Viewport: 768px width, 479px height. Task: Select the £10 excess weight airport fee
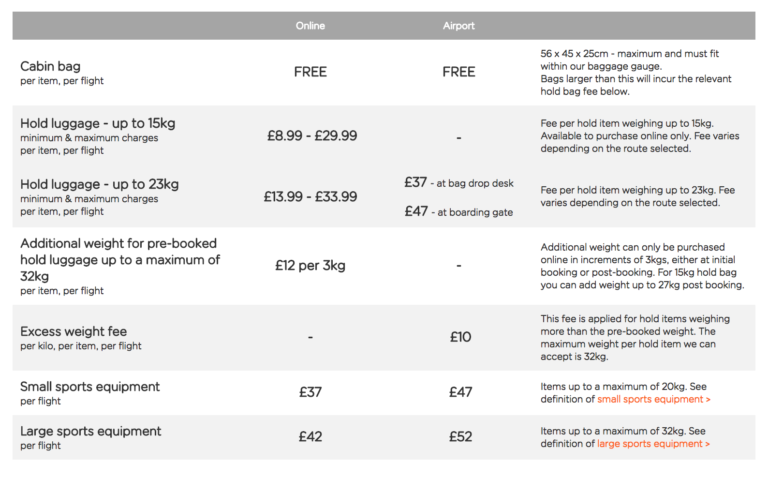[x=459, y=337]
